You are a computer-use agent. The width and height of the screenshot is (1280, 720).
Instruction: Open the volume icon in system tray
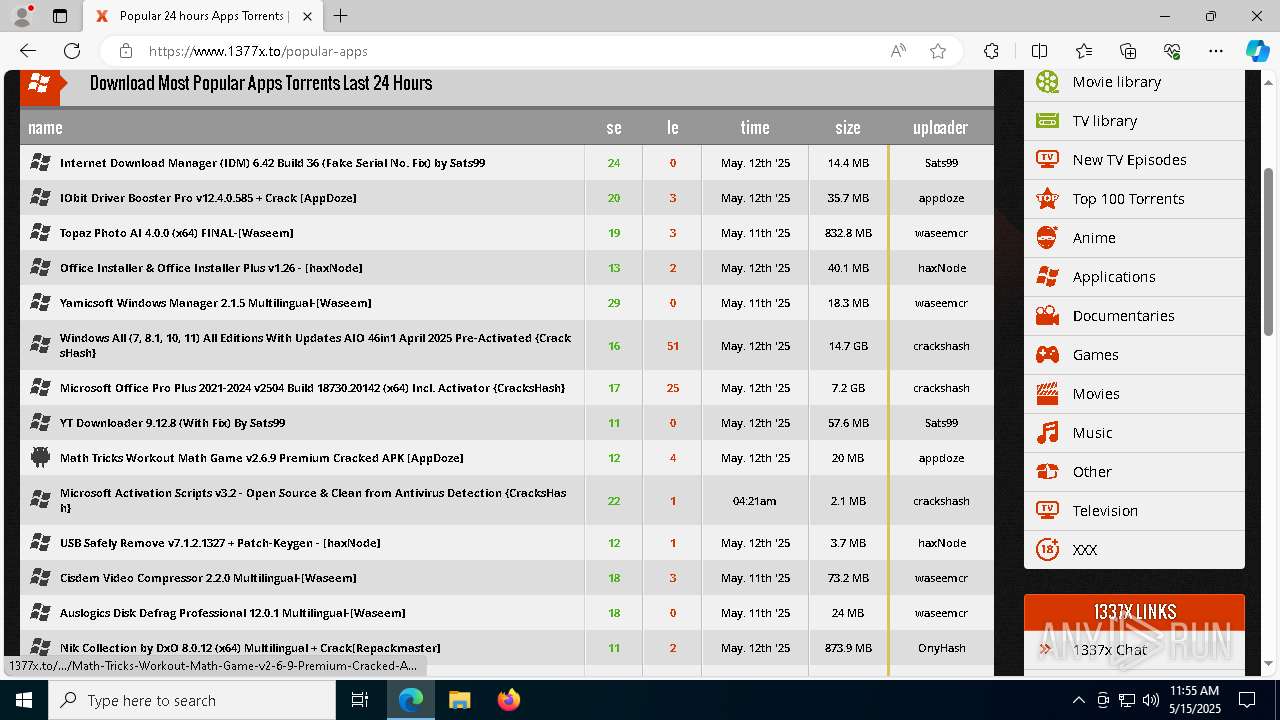(1151, 700)
